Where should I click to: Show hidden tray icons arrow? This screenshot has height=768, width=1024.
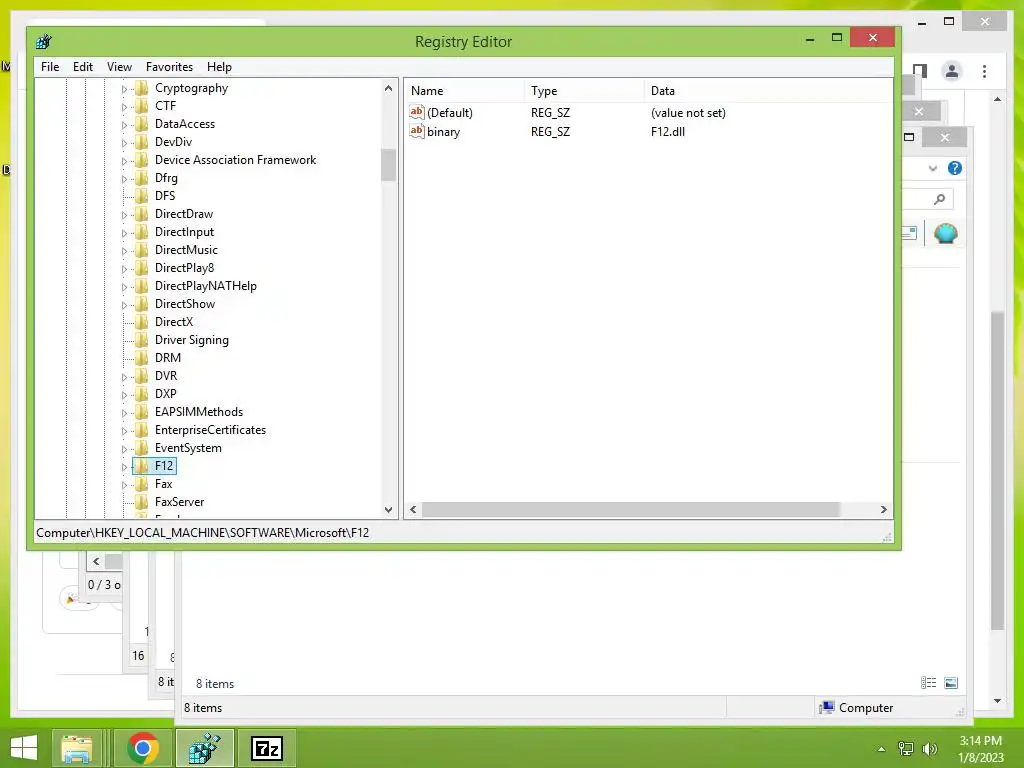(x=882, y=749)
